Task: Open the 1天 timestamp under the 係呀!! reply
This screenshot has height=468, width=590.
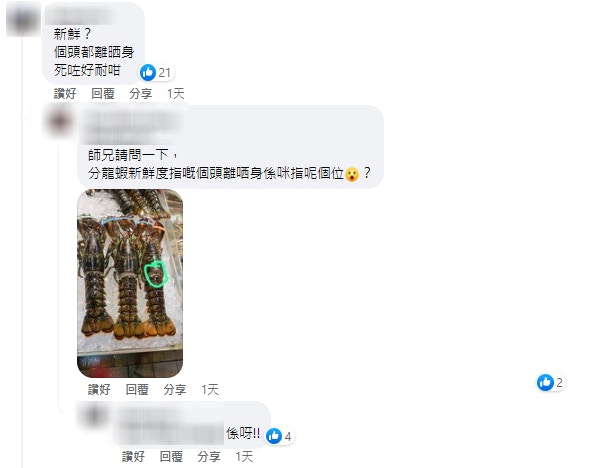Action: [x=244, y=456]
